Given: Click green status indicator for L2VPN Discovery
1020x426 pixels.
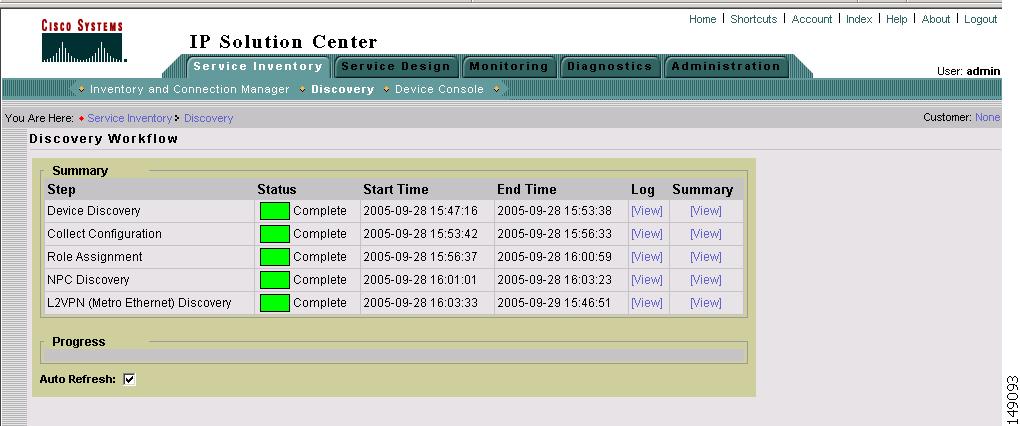Looking at the screenshot, I should 275,303.
